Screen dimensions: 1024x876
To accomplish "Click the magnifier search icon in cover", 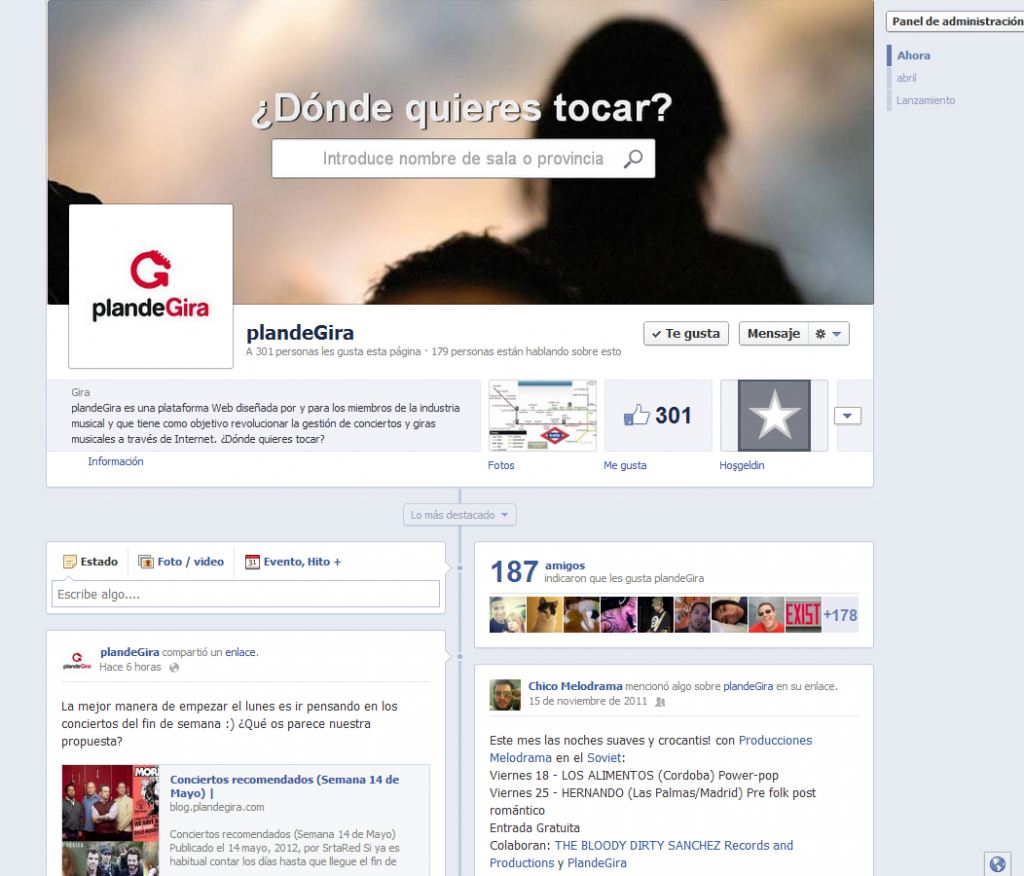I will pyautogui.click(x=632, y=159).
